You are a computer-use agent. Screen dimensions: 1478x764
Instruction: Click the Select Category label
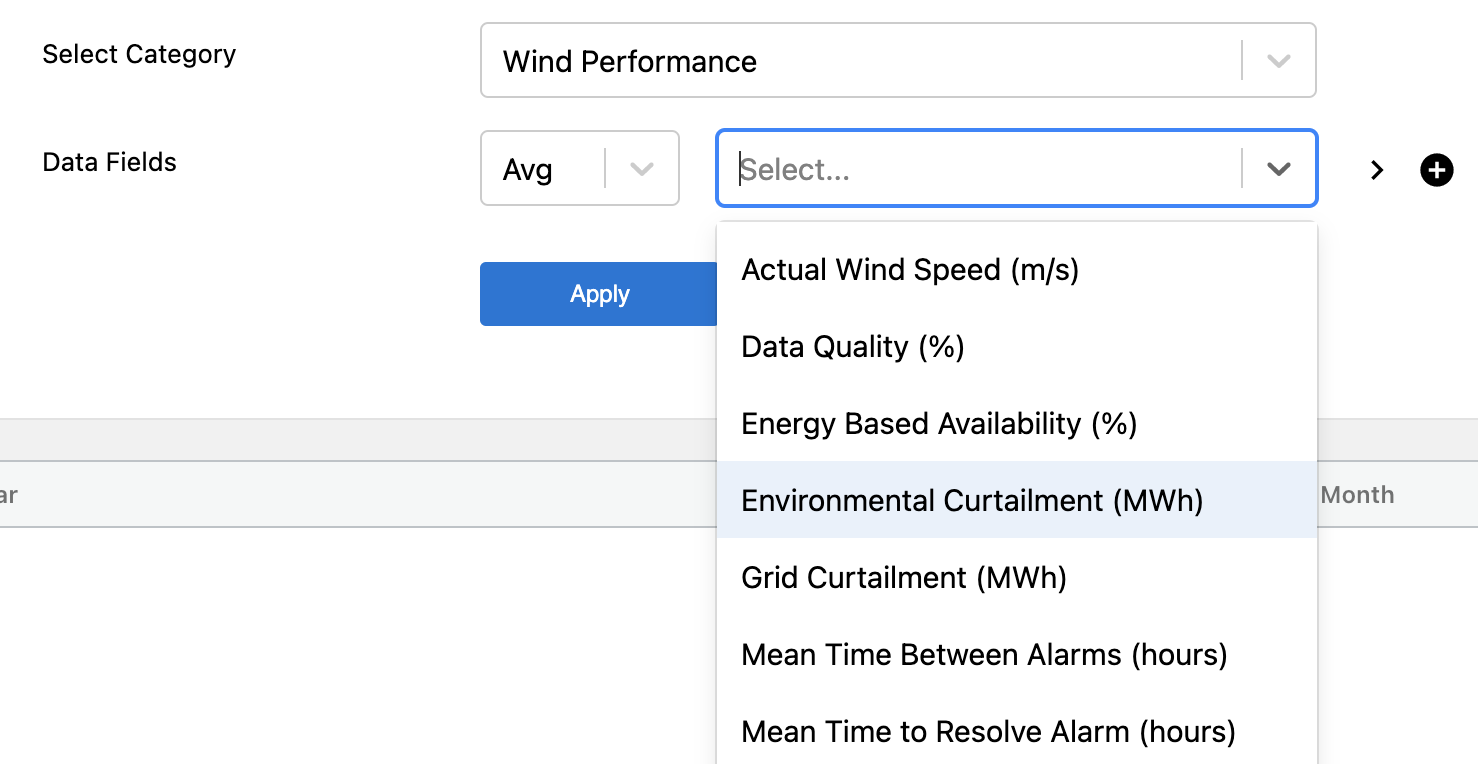139,54
